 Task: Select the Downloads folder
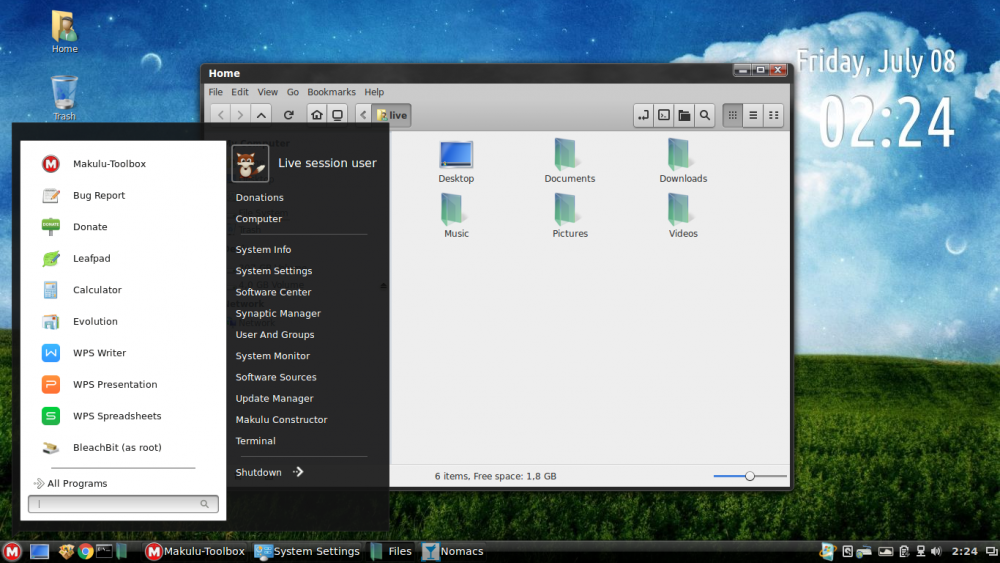tap(683, 162)
